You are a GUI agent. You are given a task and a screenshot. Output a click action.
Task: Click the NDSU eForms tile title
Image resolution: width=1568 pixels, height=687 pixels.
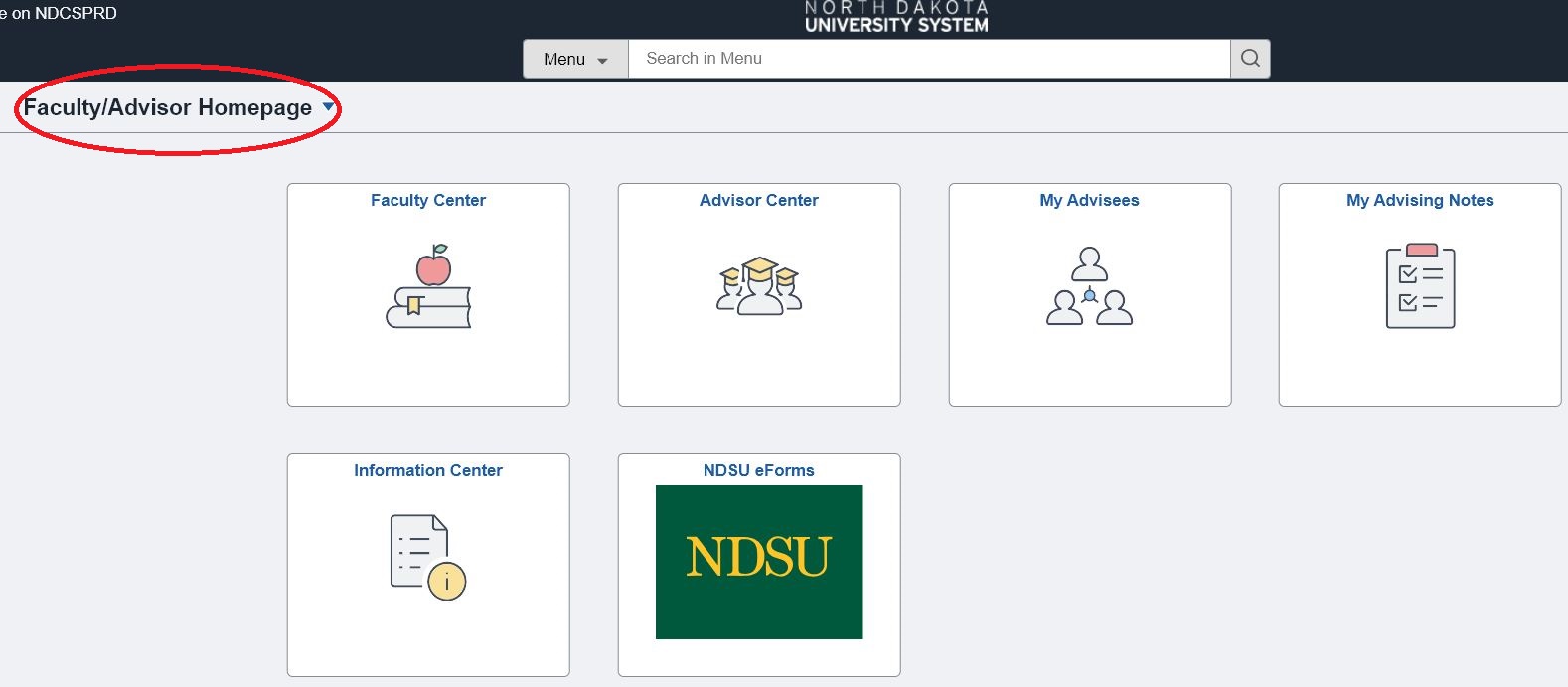(x=759, y=470)
